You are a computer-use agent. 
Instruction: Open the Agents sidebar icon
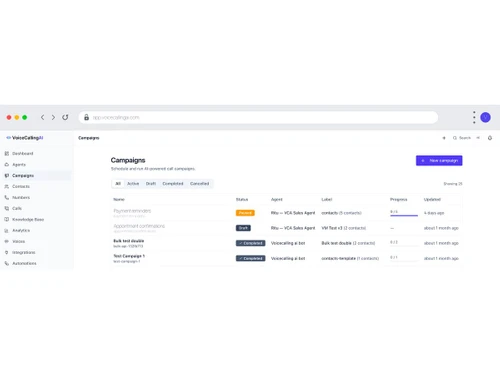7,165
